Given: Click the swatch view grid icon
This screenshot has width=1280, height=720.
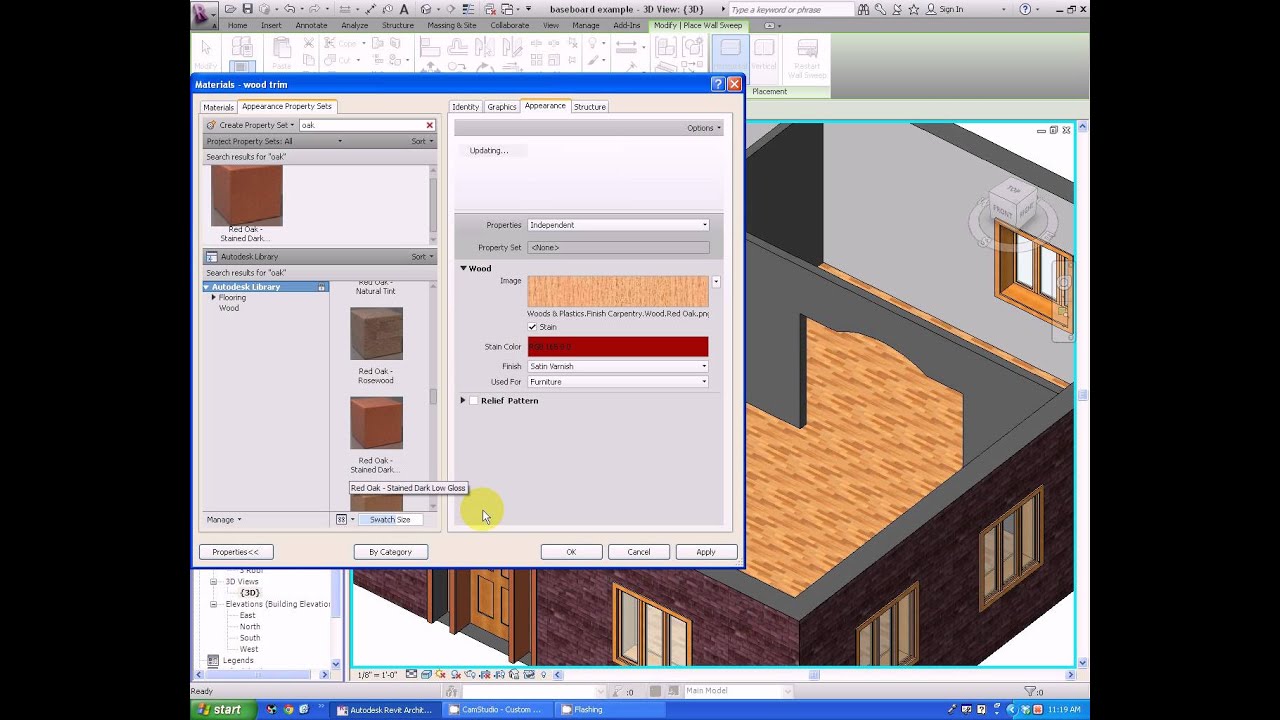Looking at the screenshot, I should coord(341,520).
